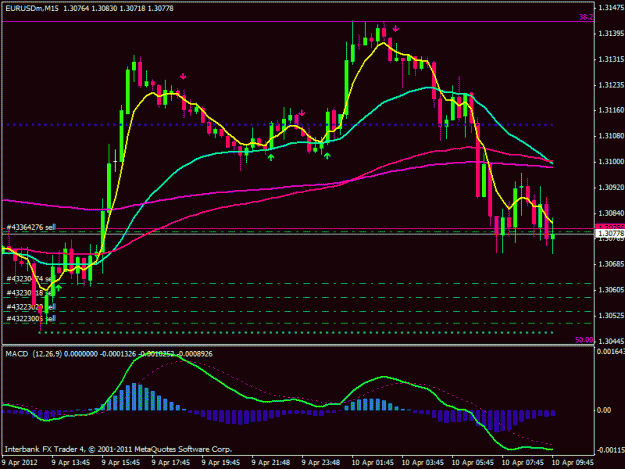The width and height of the screenshot is (625, 469).
Task: Click the 0.001643 MACD scale value
Action: tap(610, 351)
